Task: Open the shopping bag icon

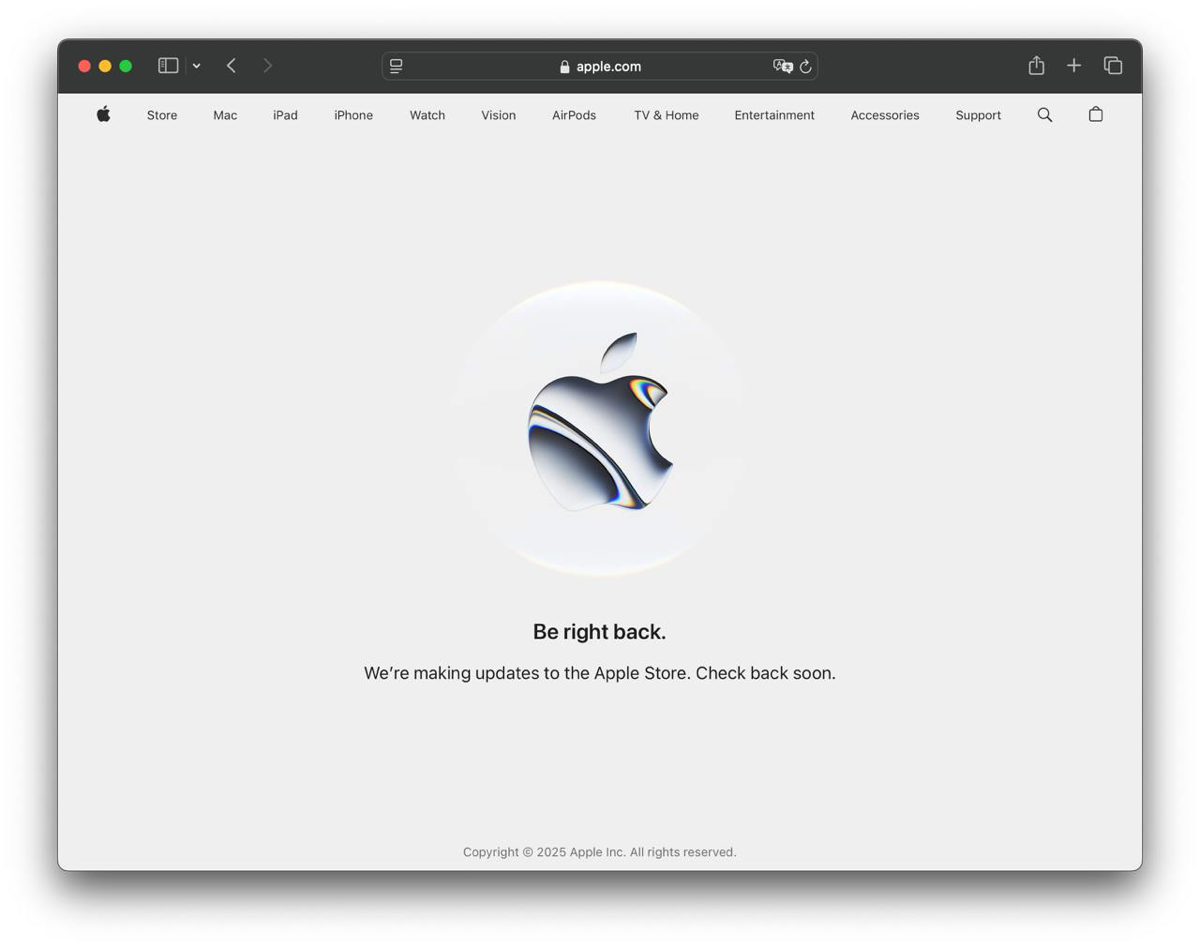Action: [x=1096, y=114]
